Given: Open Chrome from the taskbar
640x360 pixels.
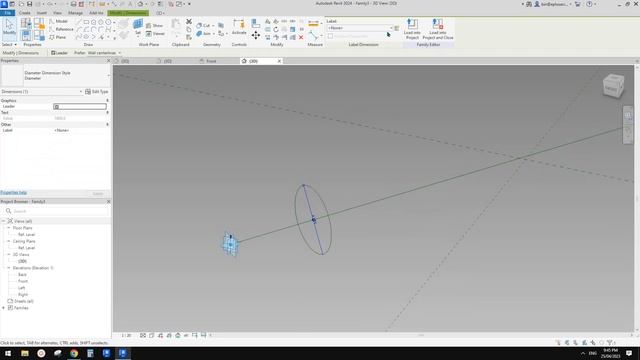Looking at the screenshot, I should (x=73, y=353).
